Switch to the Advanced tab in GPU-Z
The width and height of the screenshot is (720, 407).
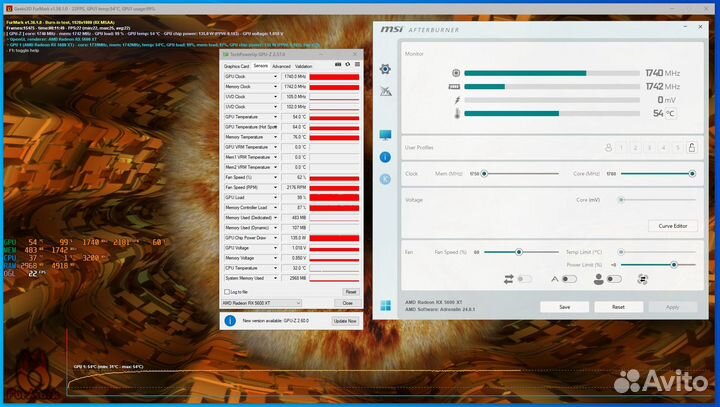coord(281,66)
